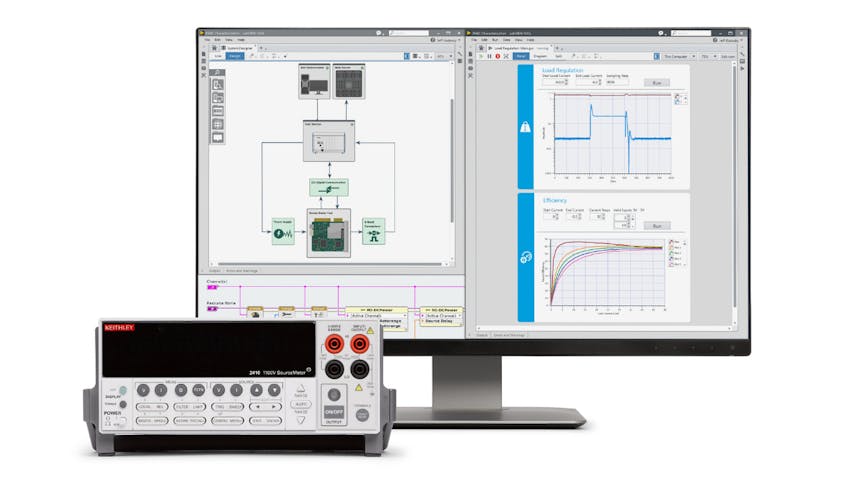This screenshot has height=478, width=850.
Task: Open the zoom percentage dropdown in the right window
Action: 712,56
